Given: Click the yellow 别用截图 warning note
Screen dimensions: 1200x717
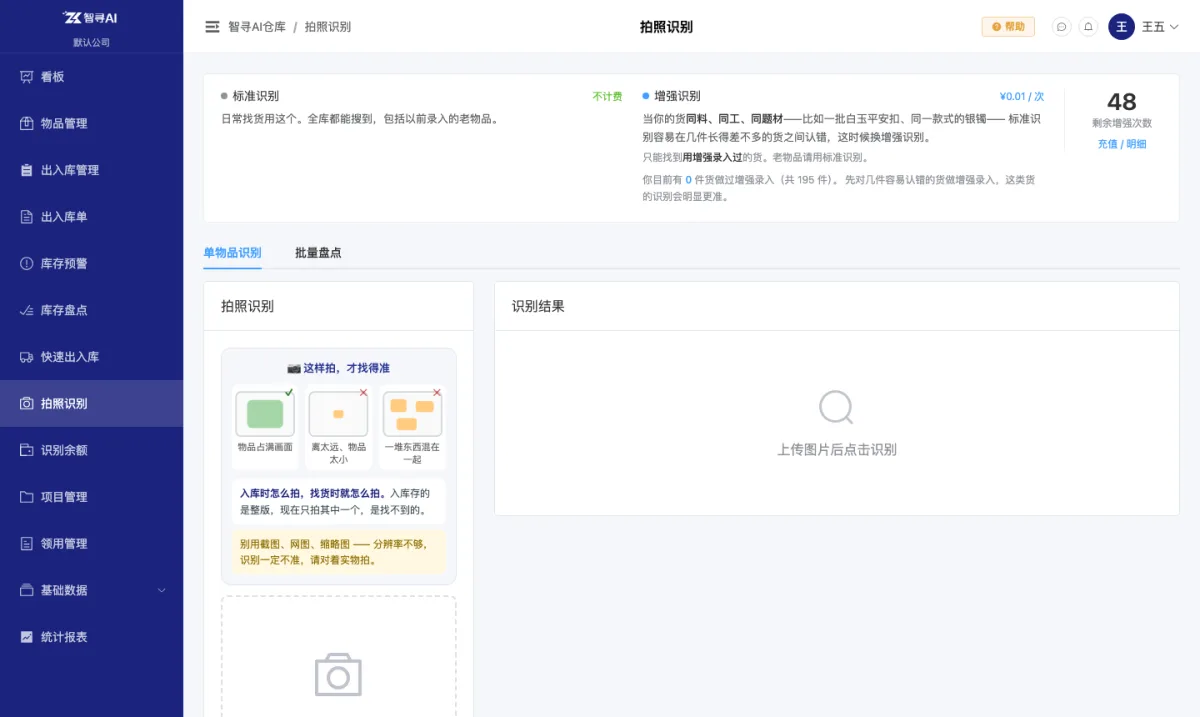Looking at the screenshot, I should tap(338, 552).
